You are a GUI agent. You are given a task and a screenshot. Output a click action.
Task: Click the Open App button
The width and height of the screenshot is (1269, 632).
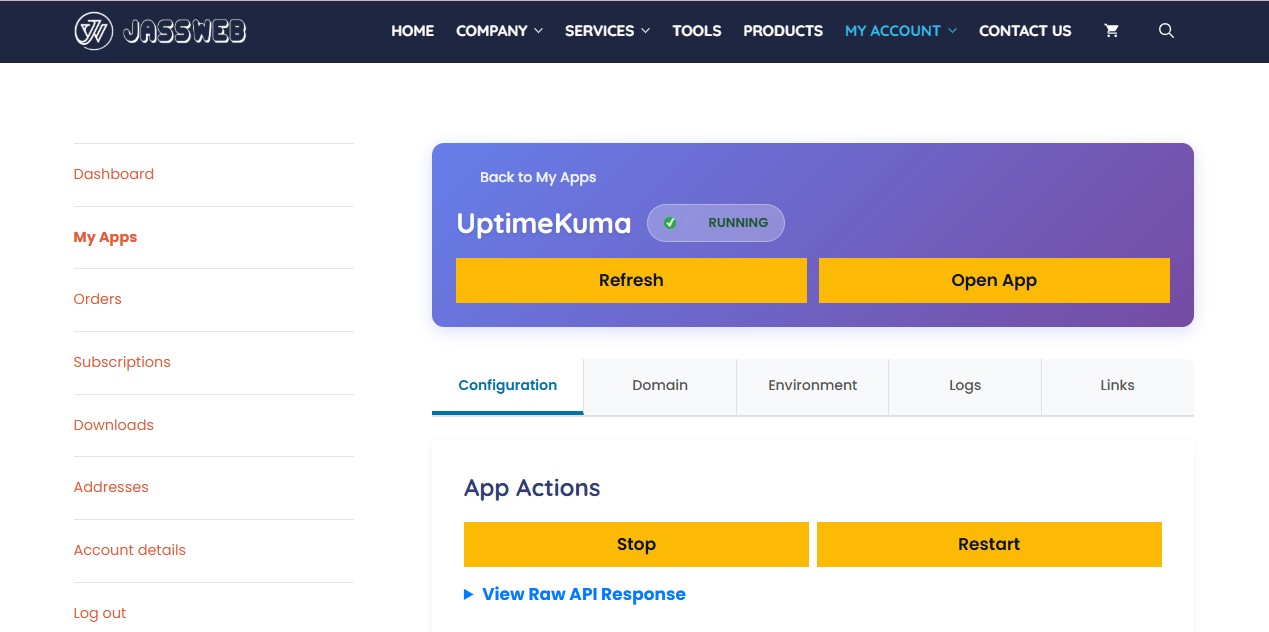click(x=994, y=280)
